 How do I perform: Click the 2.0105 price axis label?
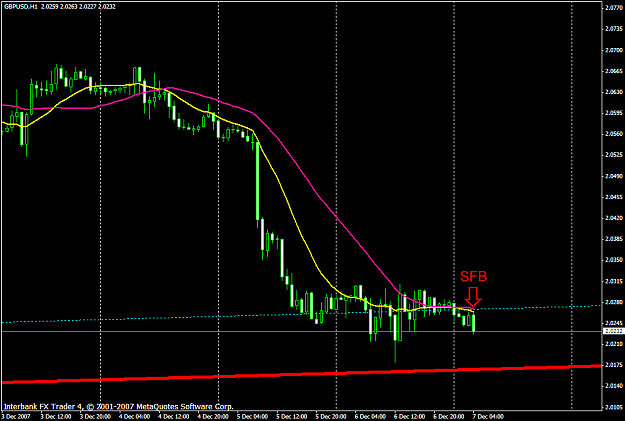click(614, 407)
